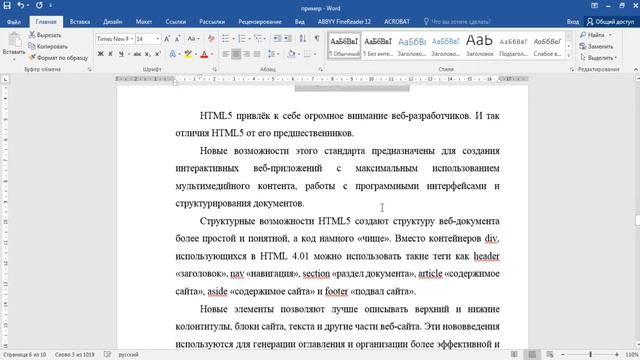Collapse the ribbon with the chevron

636,69
